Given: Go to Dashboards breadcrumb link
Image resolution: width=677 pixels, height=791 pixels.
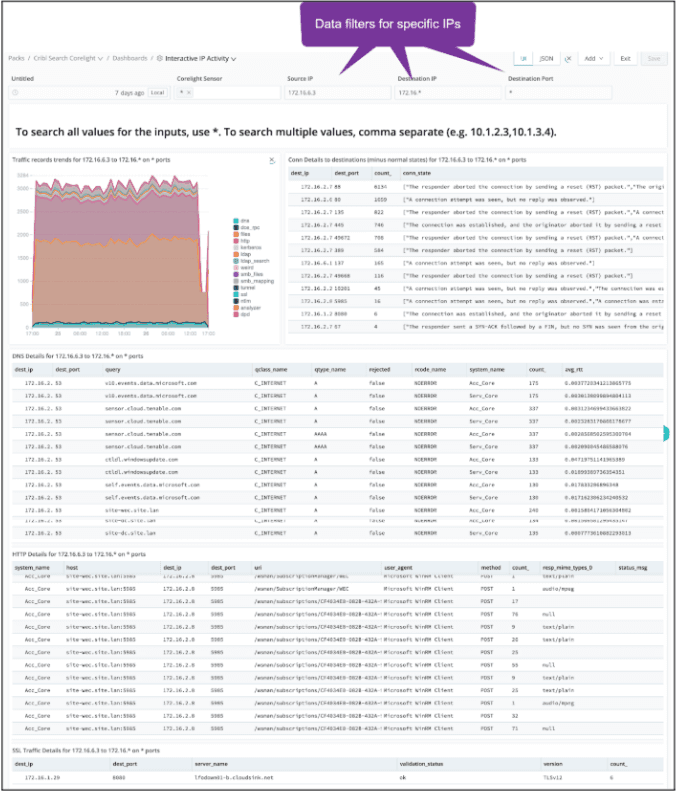Looking at the screenshot, I should [x=130, y=59].
